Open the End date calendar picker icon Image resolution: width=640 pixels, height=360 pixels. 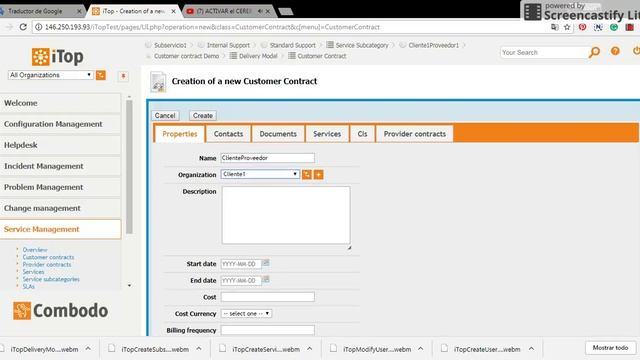point(266,280)
